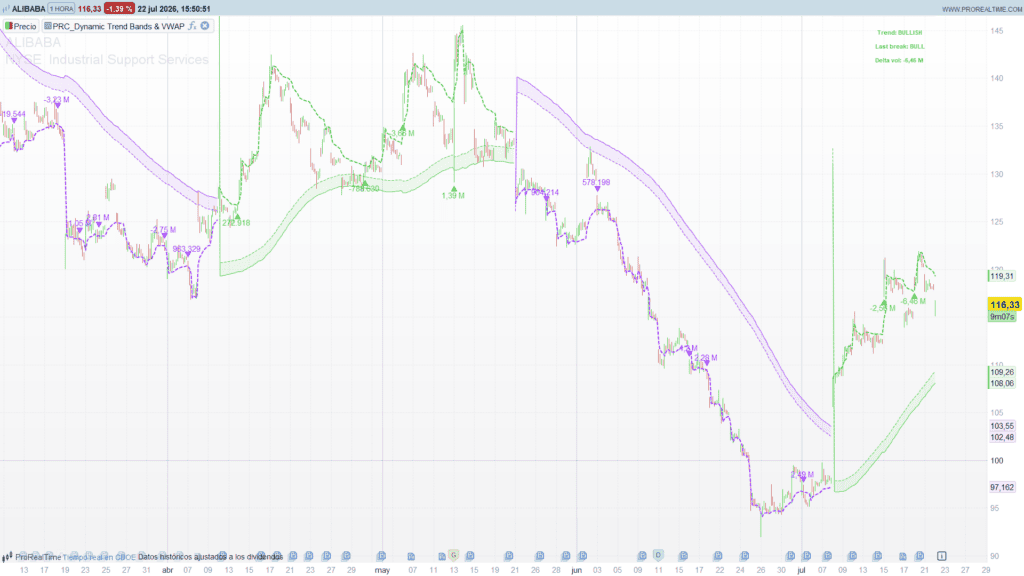Open the 1 HORA timeframe selector
This screenshot has height=576, width=1024.
pyautogui.click(x=61, y=9)
